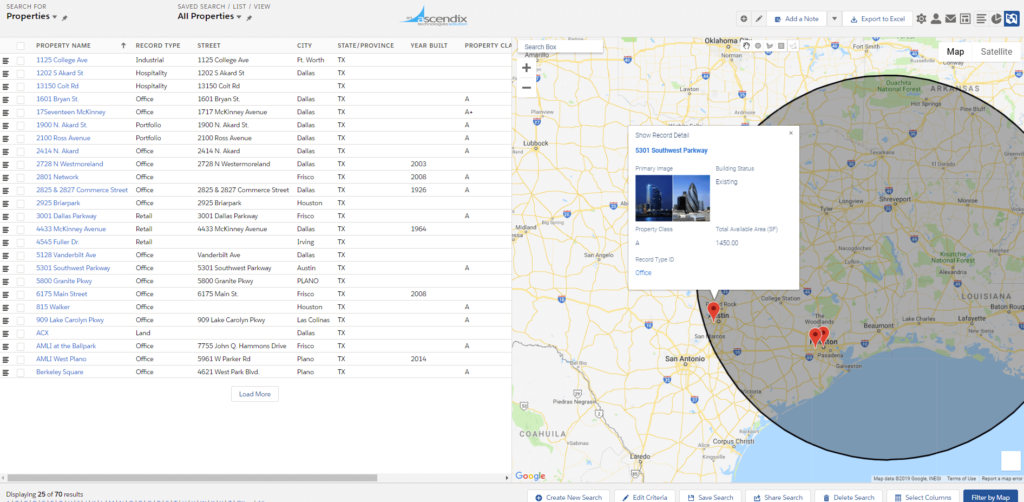This screenshot has width=1024, height=502.
Task: Check the box for AMLI West Plano
Action: tap(21, 359)
